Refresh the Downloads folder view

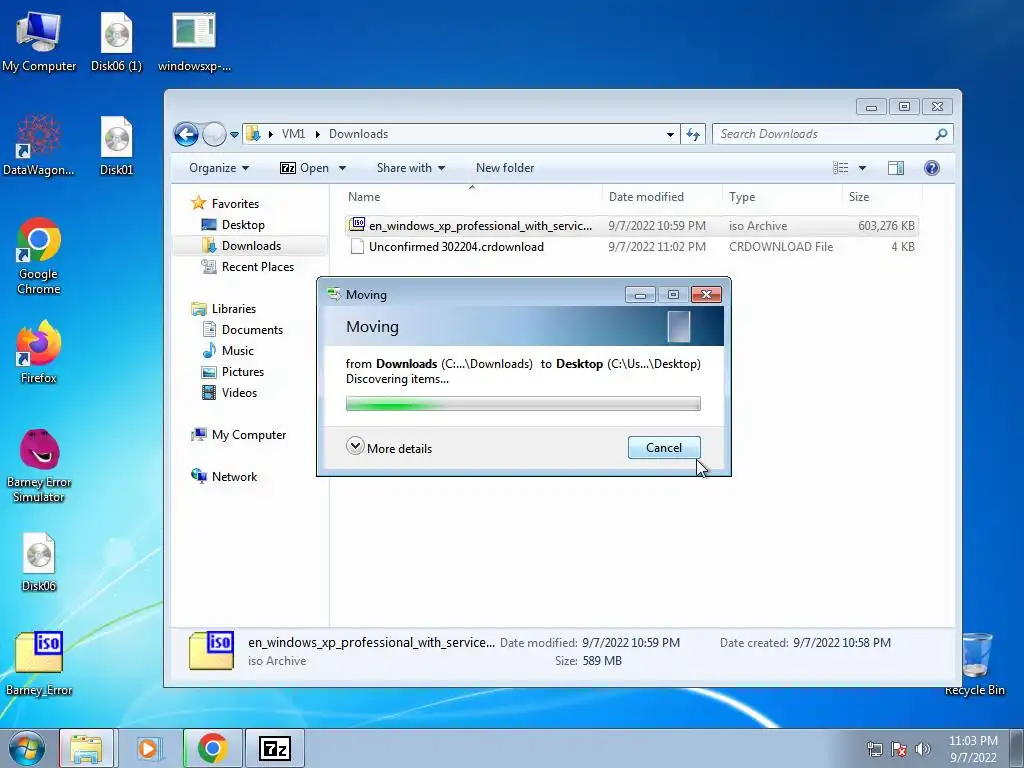[693, 135]
